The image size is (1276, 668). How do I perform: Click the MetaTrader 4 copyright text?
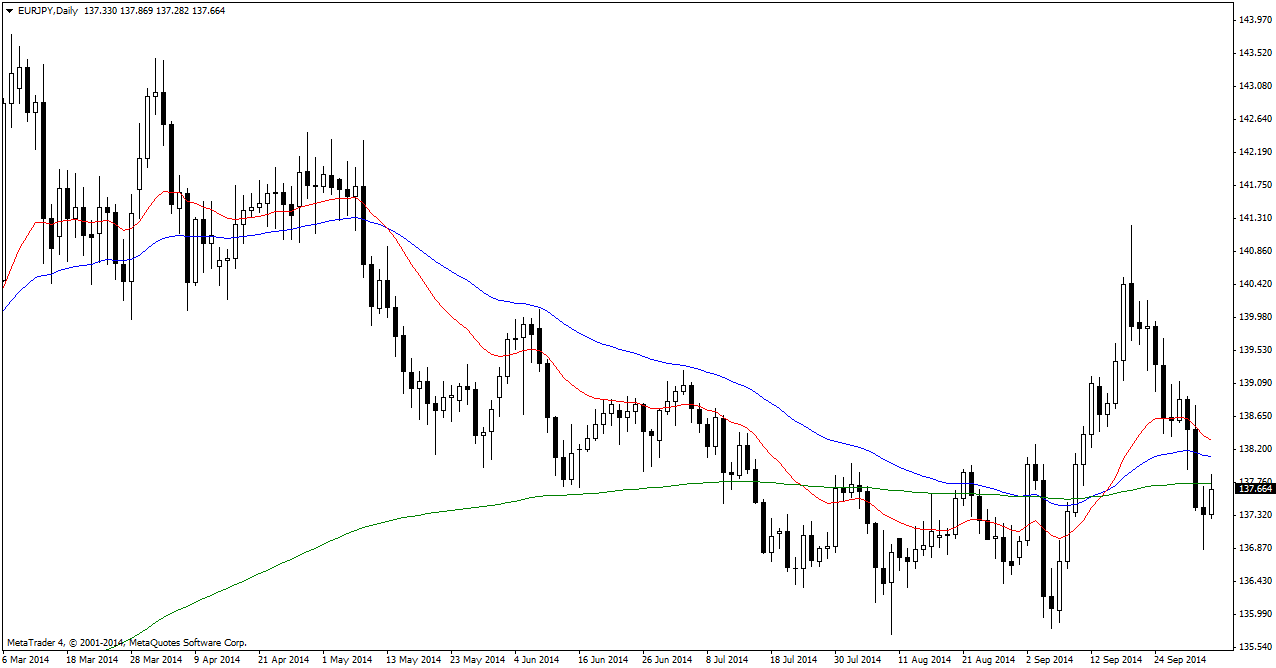pos(126,643)
